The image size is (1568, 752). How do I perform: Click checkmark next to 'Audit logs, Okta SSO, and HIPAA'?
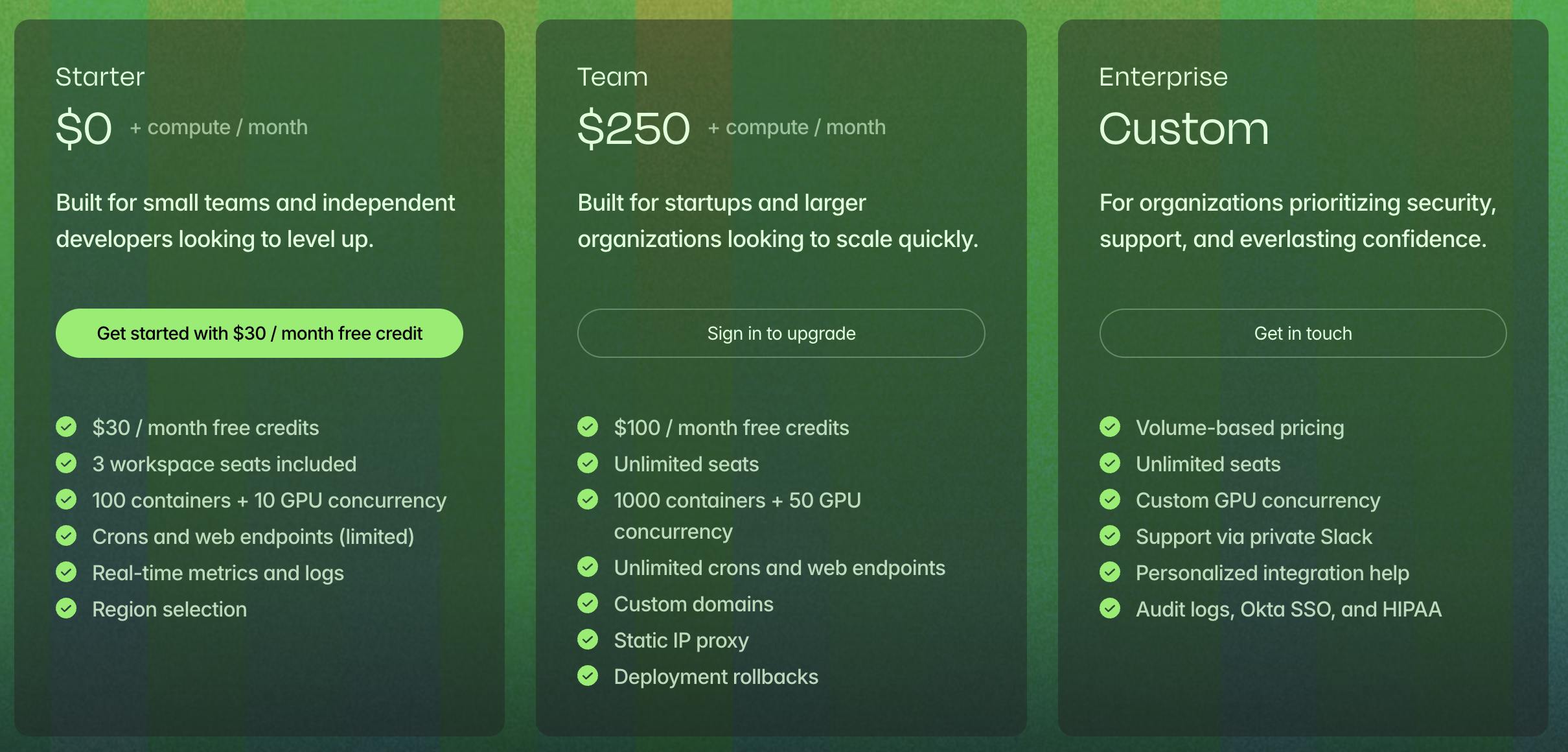tap(1110, 609)
